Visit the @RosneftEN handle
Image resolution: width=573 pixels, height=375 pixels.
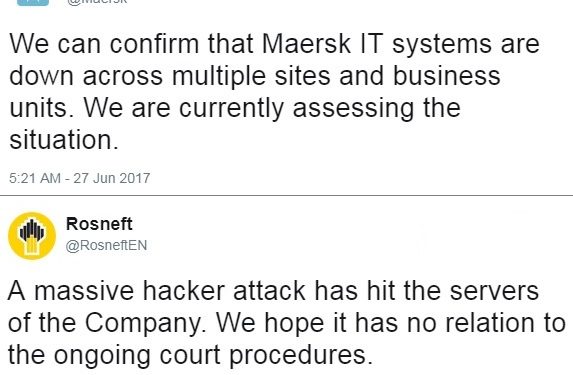click(106, 245)
